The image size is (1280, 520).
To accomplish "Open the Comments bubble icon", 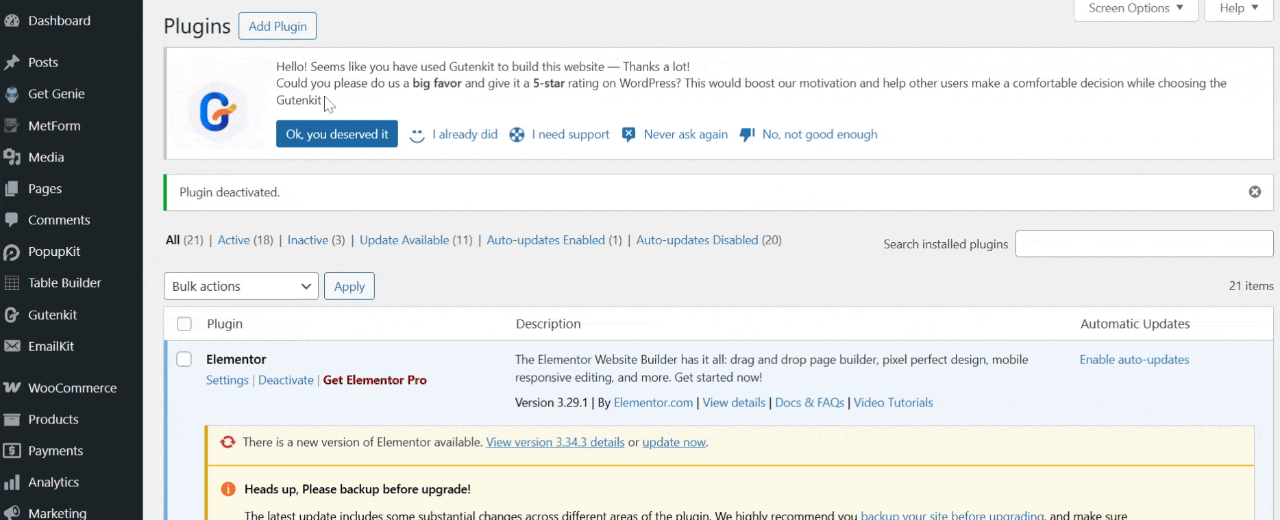I will pos(12,220).
